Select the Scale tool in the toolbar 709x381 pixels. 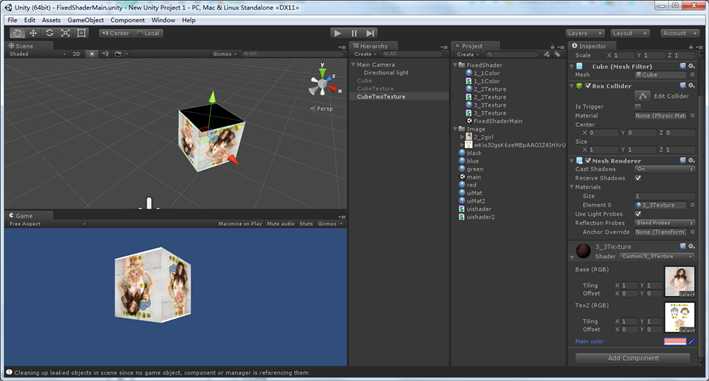click(66, 33)
